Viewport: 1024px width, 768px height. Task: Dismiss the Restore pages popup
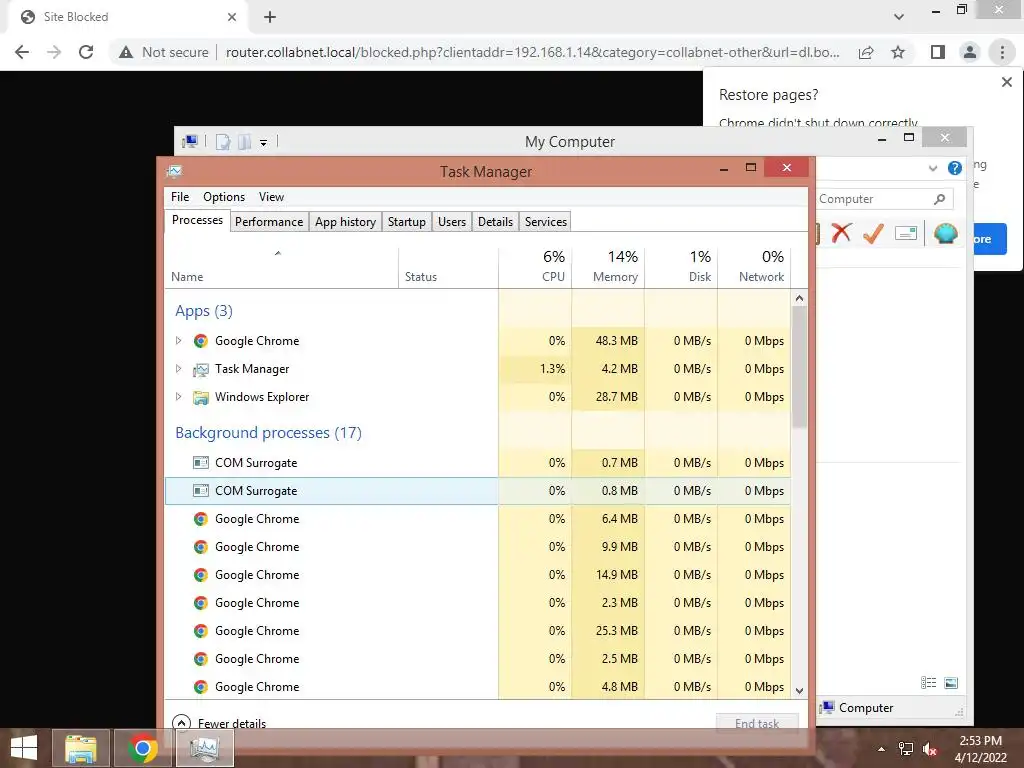[1006, 82]
